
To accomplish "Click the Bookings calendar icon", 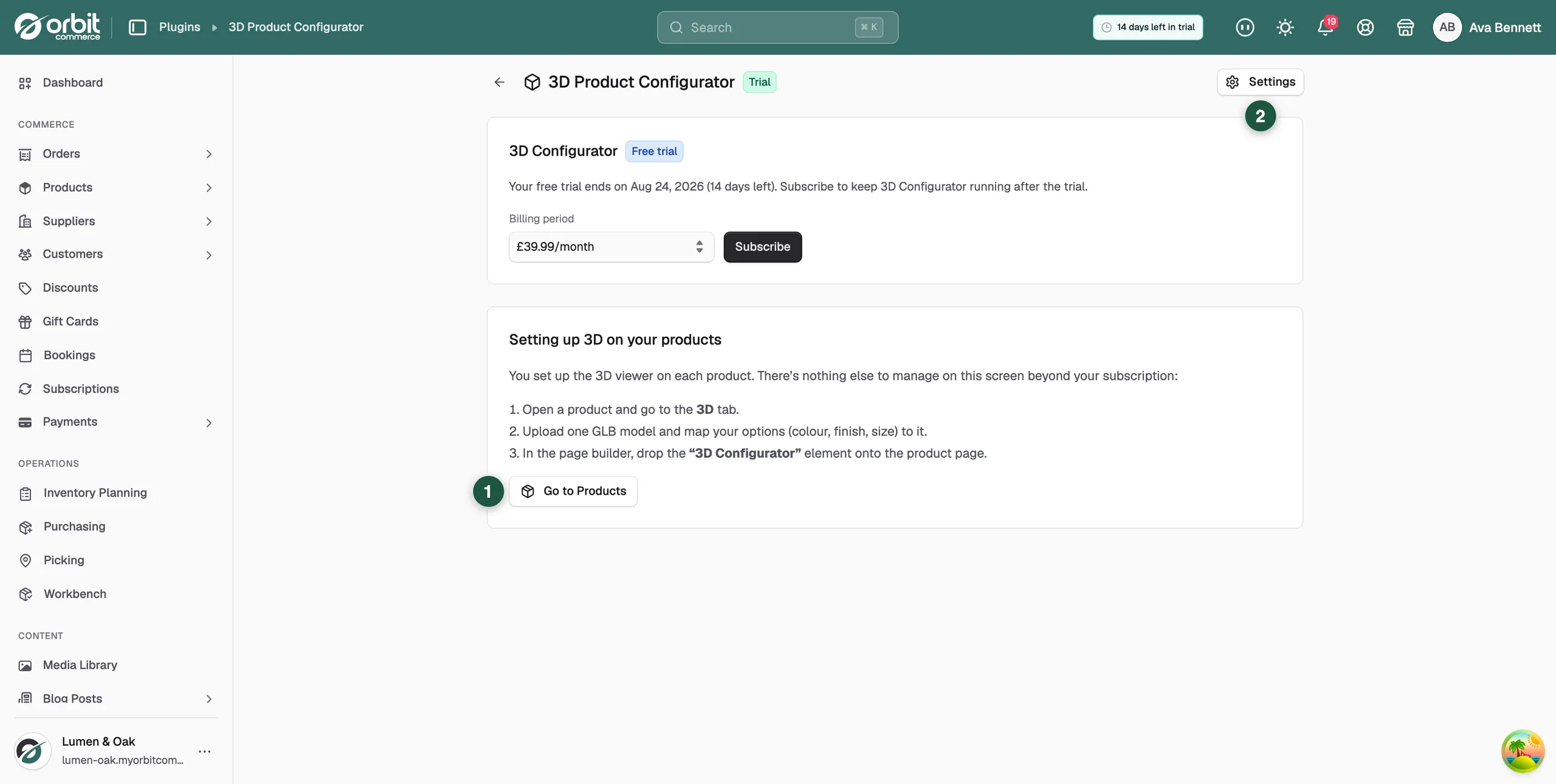I will click(25, 356).
